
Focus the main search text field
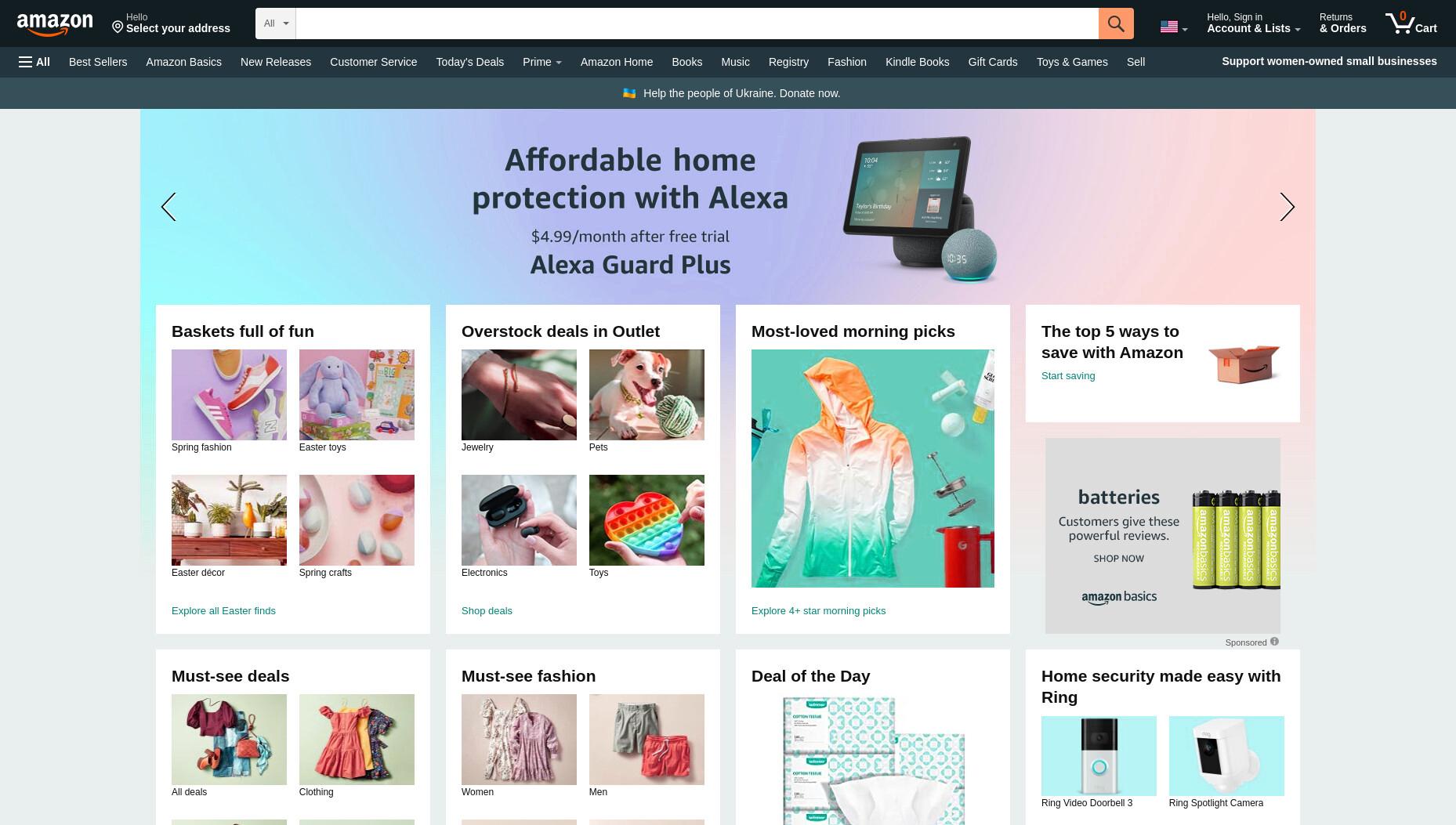click(x=697, y=24)
